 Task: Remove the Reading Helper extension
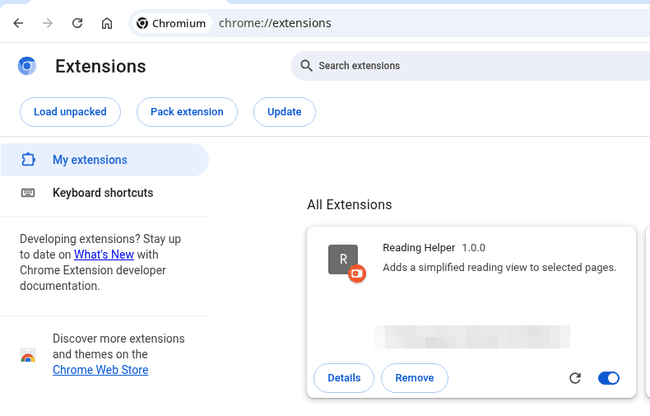(415, 378)
